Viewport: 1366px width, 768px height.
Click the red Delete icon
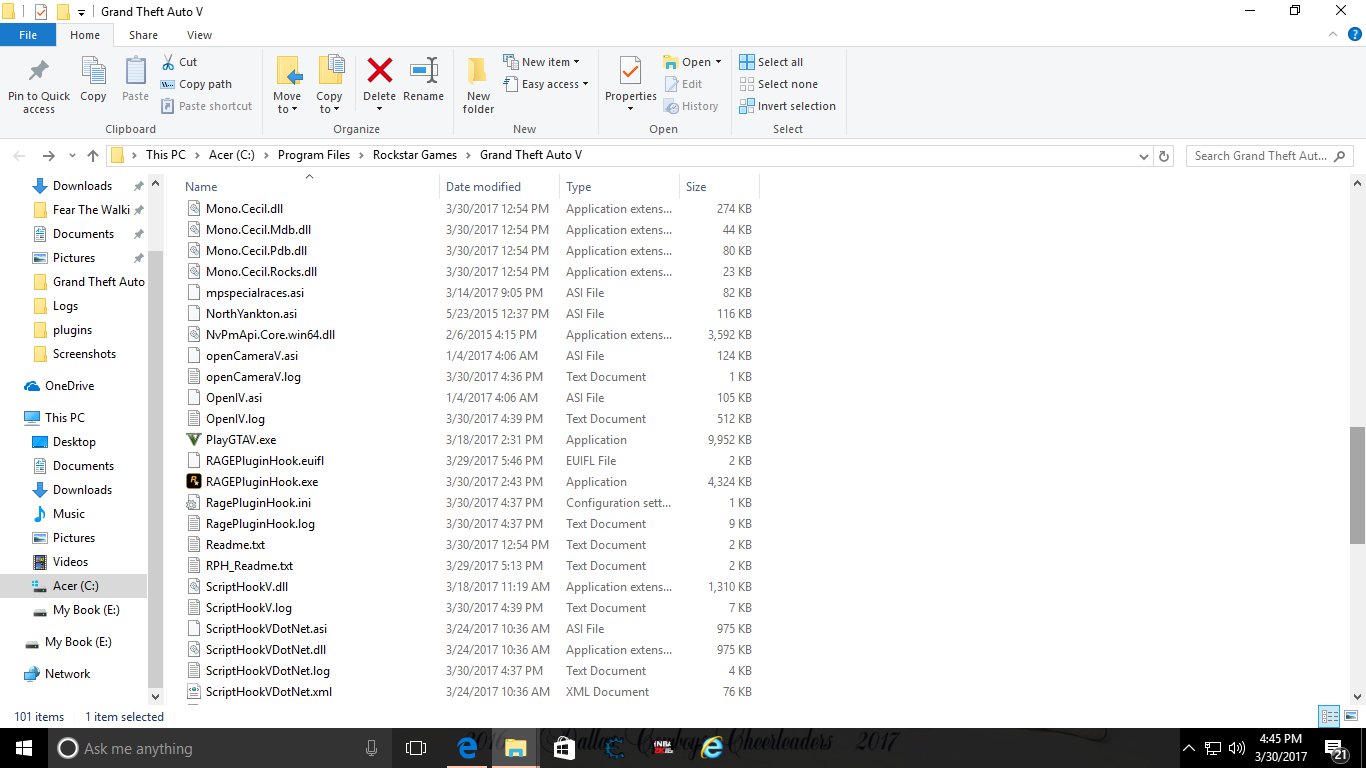click(x=379, y=71)
